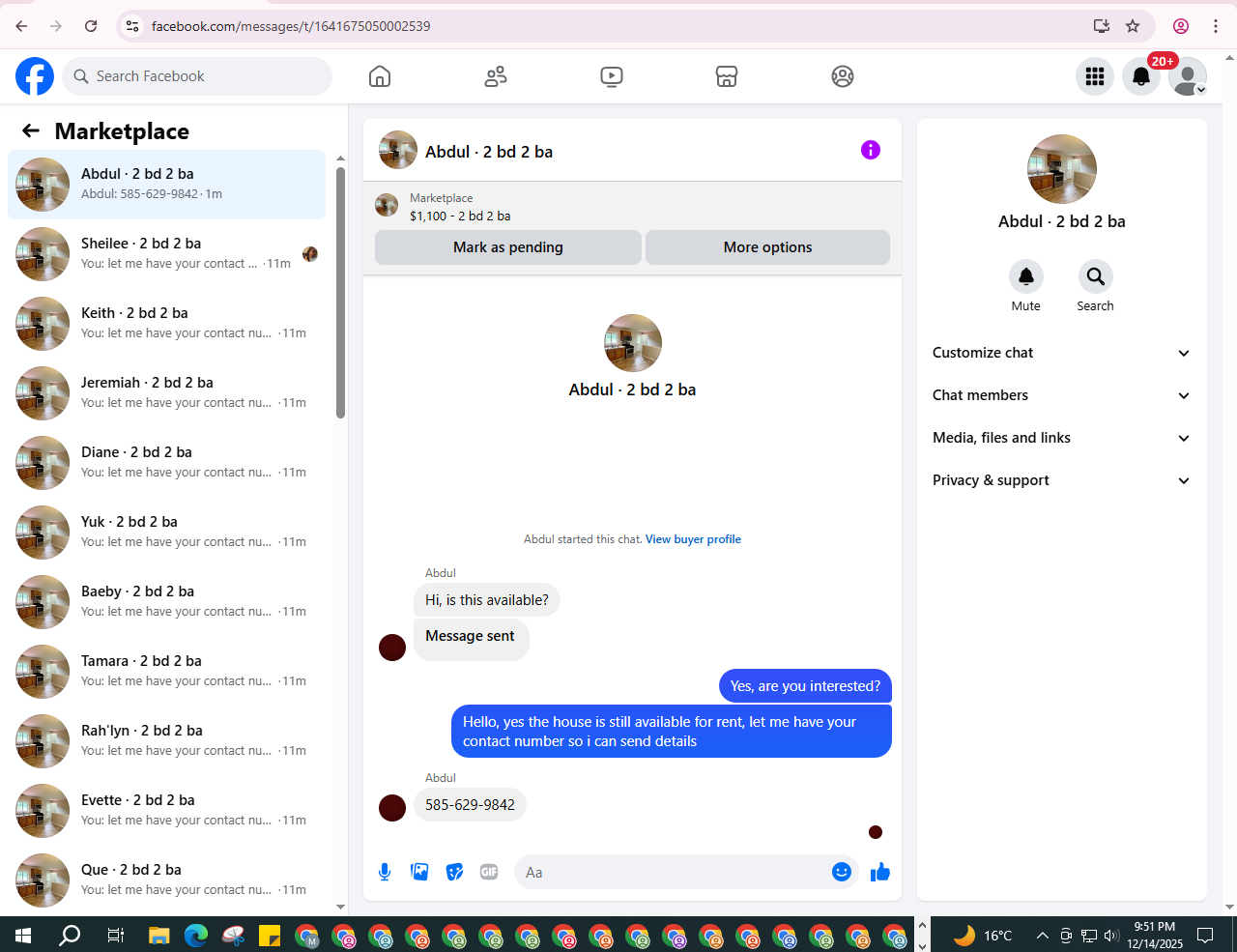Show hidden system tray icons

coord(1042,935)
